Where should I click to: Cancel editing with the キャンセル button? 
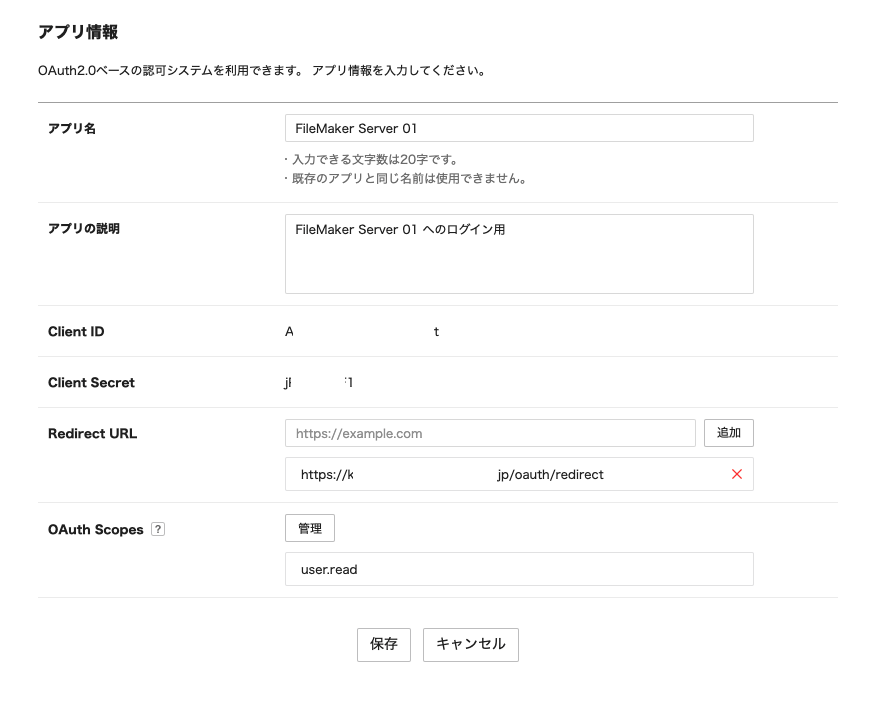pyautogui.click(x=471, y=645)
